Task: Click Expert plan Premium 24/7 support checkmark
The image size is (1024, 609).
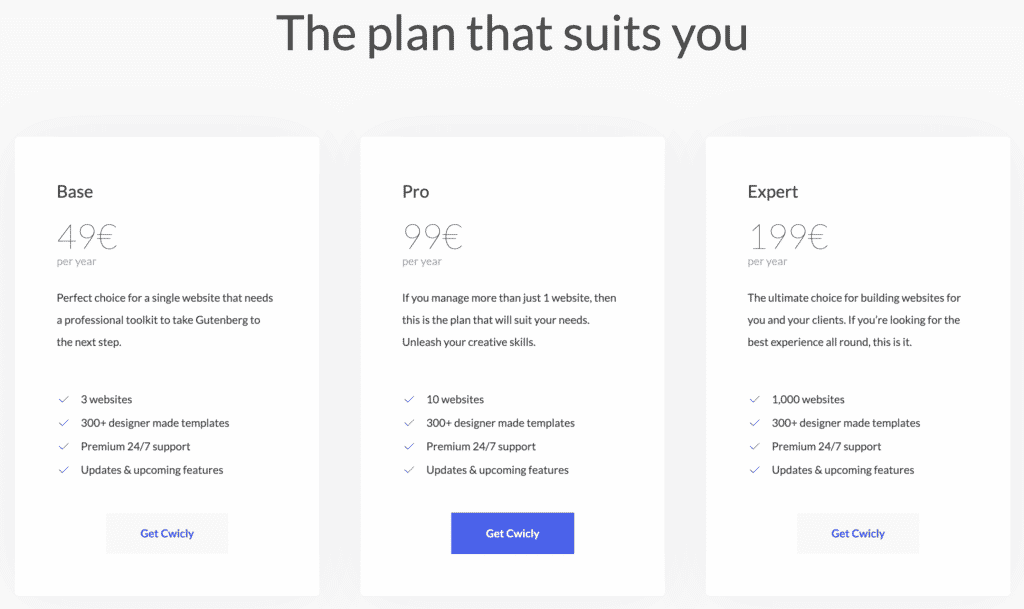Action: tap(754, 446)
